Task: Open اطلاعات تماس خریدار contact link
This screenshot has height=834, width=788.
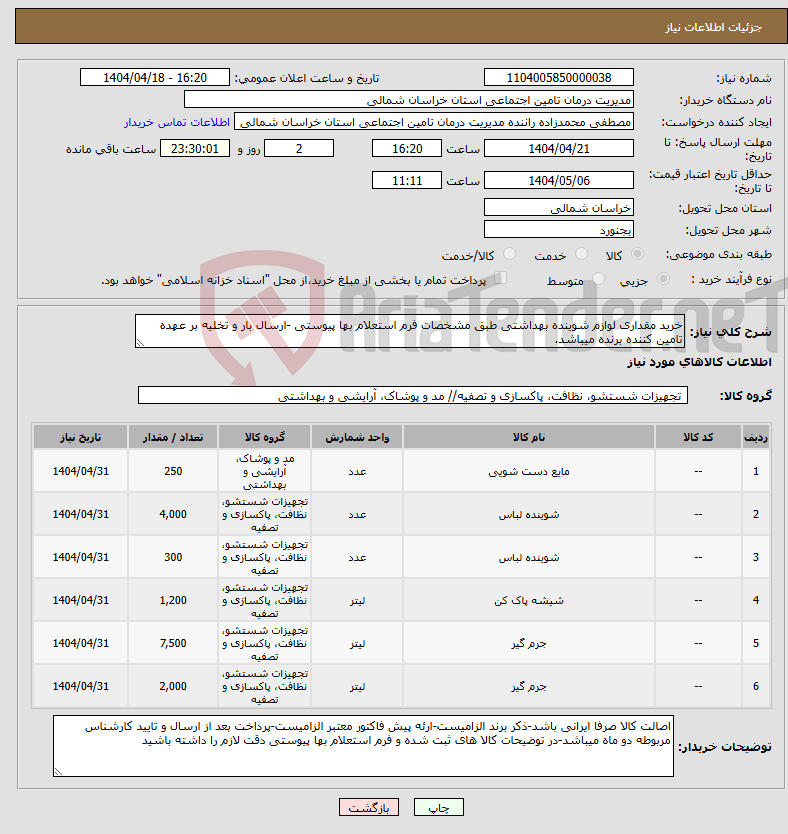Action: point(177,122)
